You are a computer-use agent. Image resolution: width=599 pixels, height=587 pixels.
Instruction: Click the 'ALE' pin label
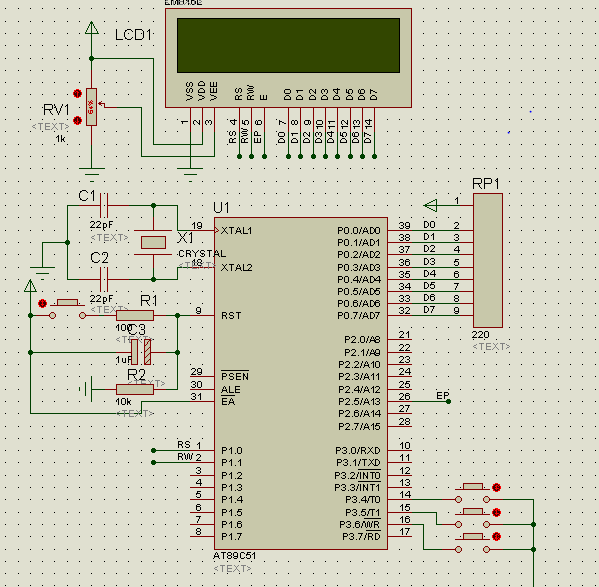point(231,390)
